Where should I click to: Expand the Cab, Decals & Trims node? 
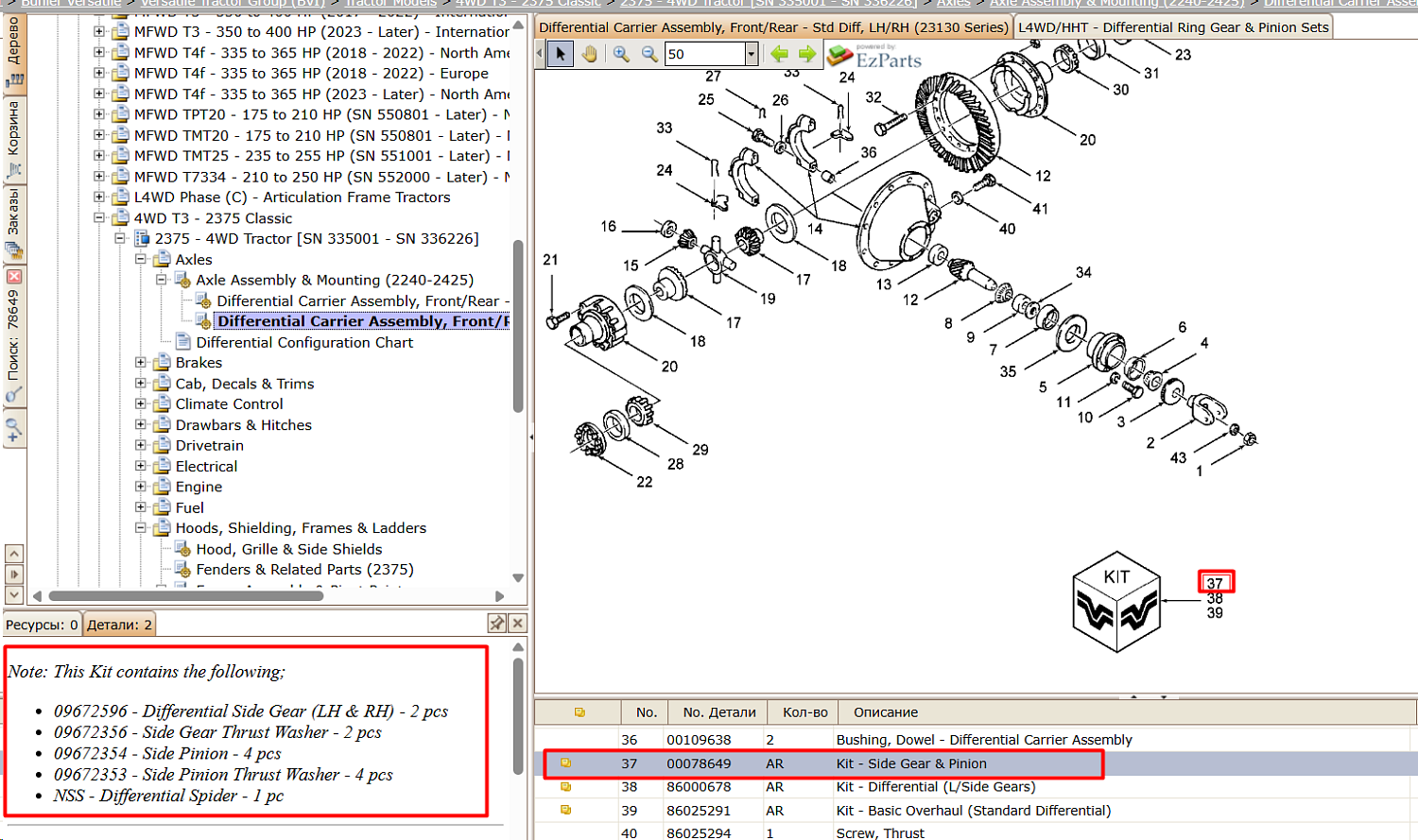pyautogui.click(x=141, y=384)
